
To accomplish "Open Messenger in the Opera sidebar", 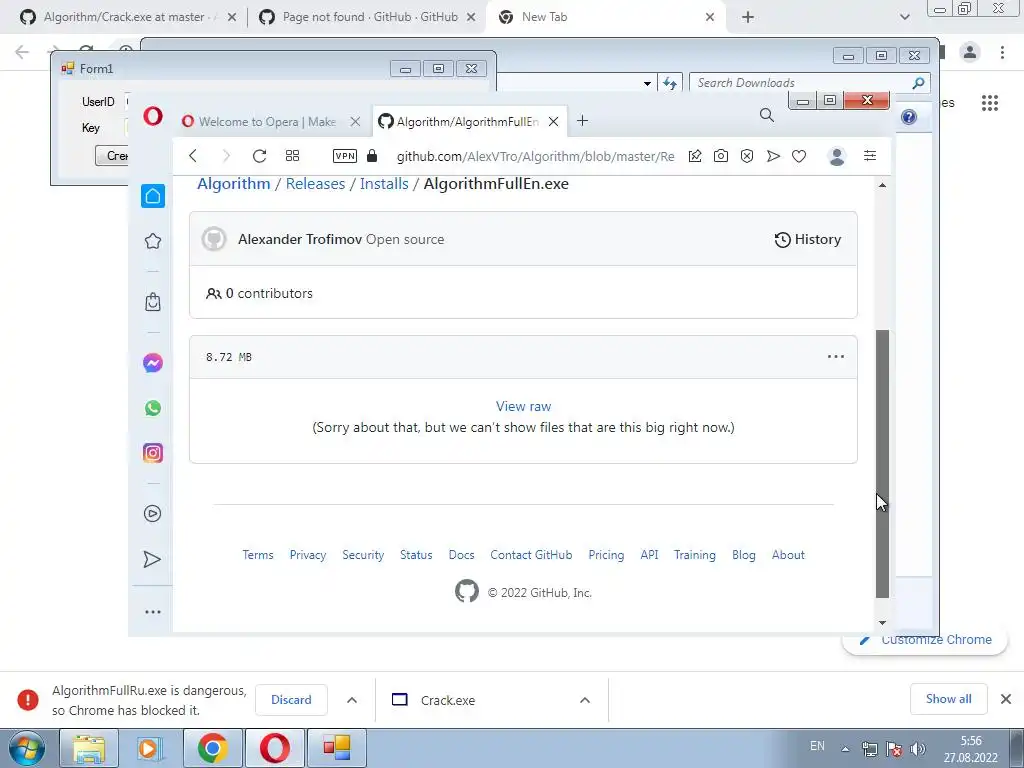I will 153,363.
